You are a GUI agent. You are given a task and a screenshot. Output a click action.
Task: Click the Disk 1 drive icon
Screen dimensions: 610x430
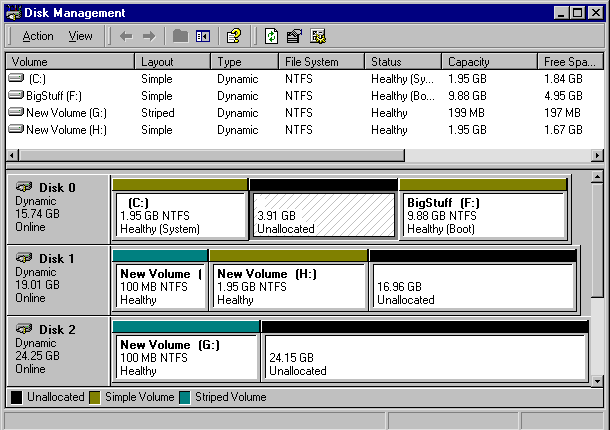(x=24, y=258)
